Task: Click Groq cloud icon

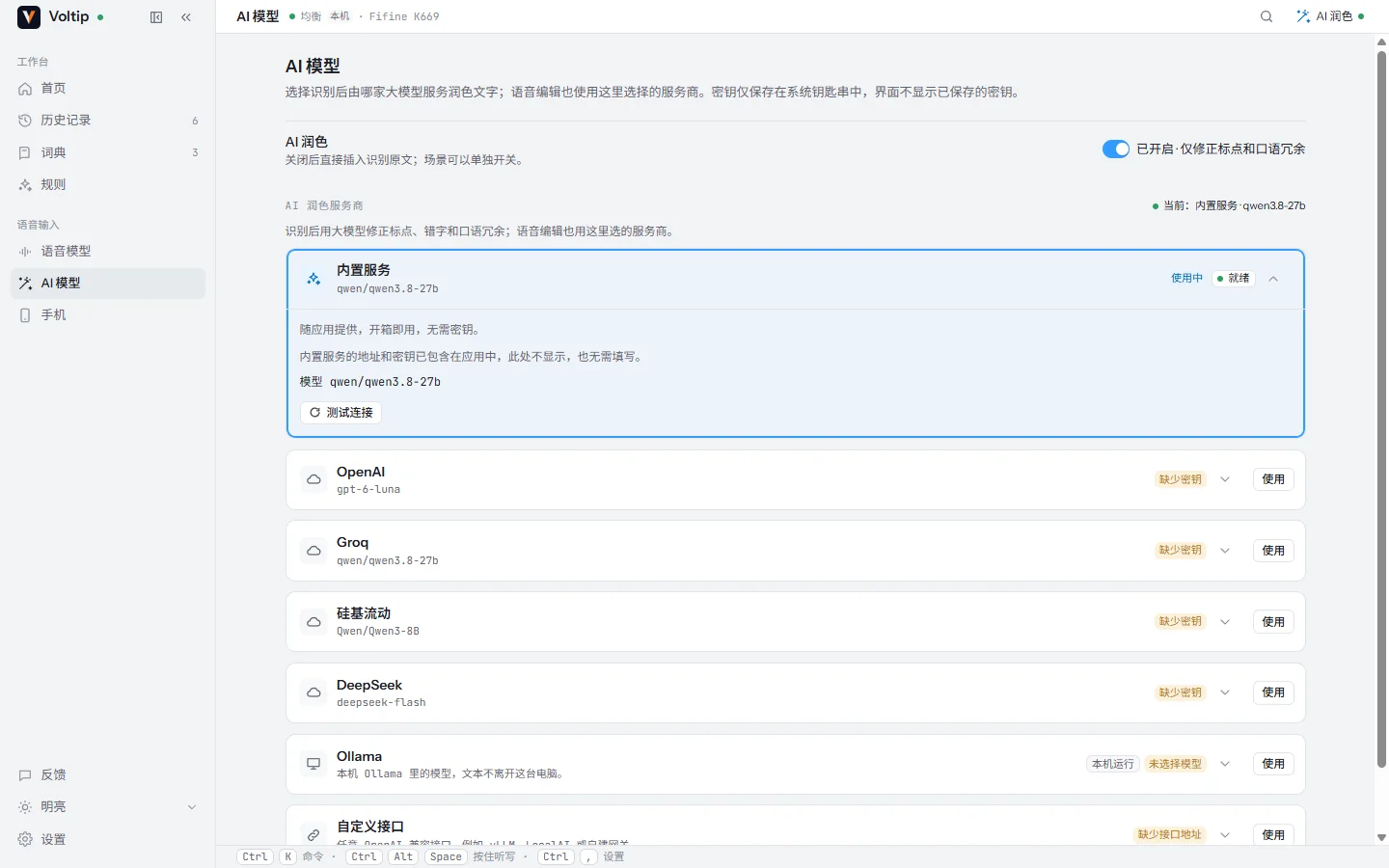Action: 313,551
